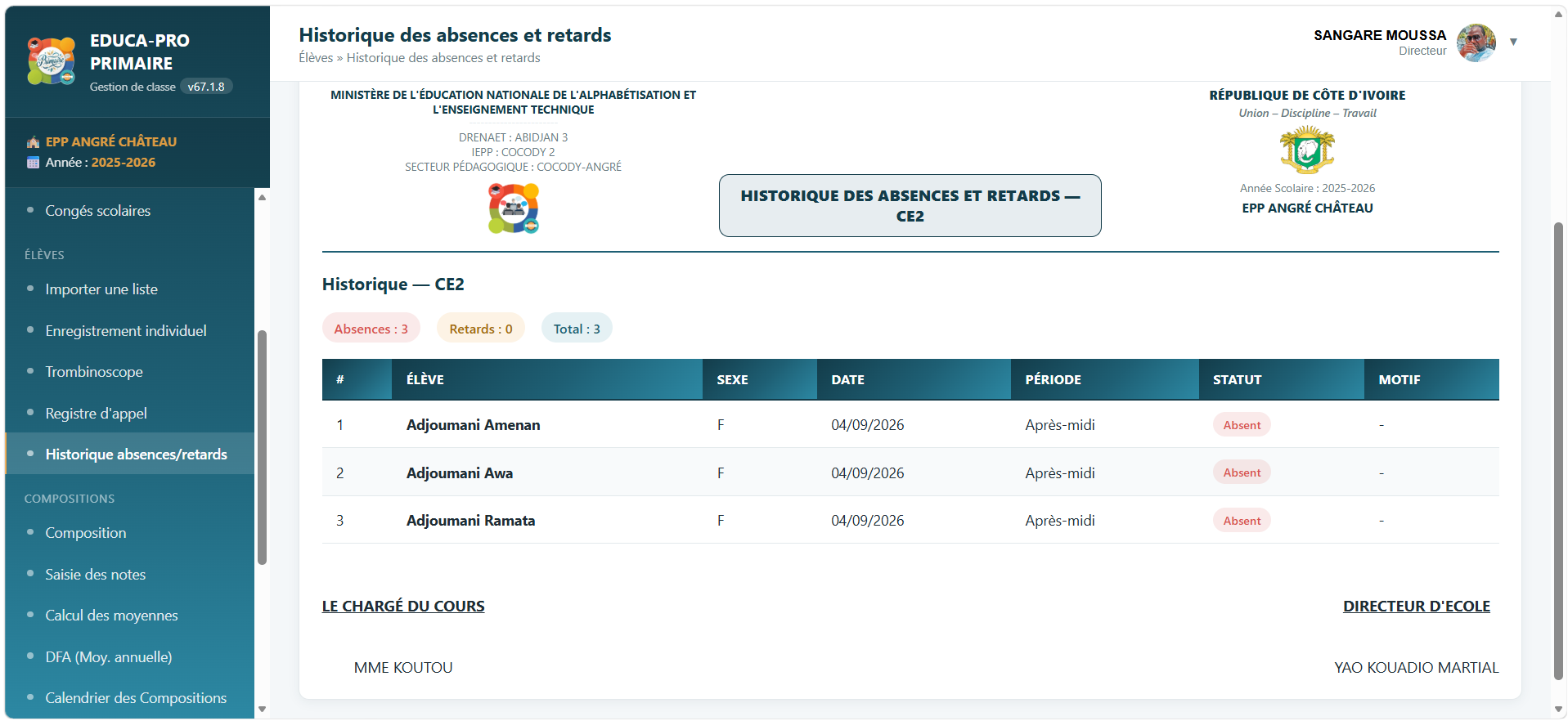Click the Absent status for Adjoumani Awa
1568x721 pixels.
click(x=1242, y=472)
